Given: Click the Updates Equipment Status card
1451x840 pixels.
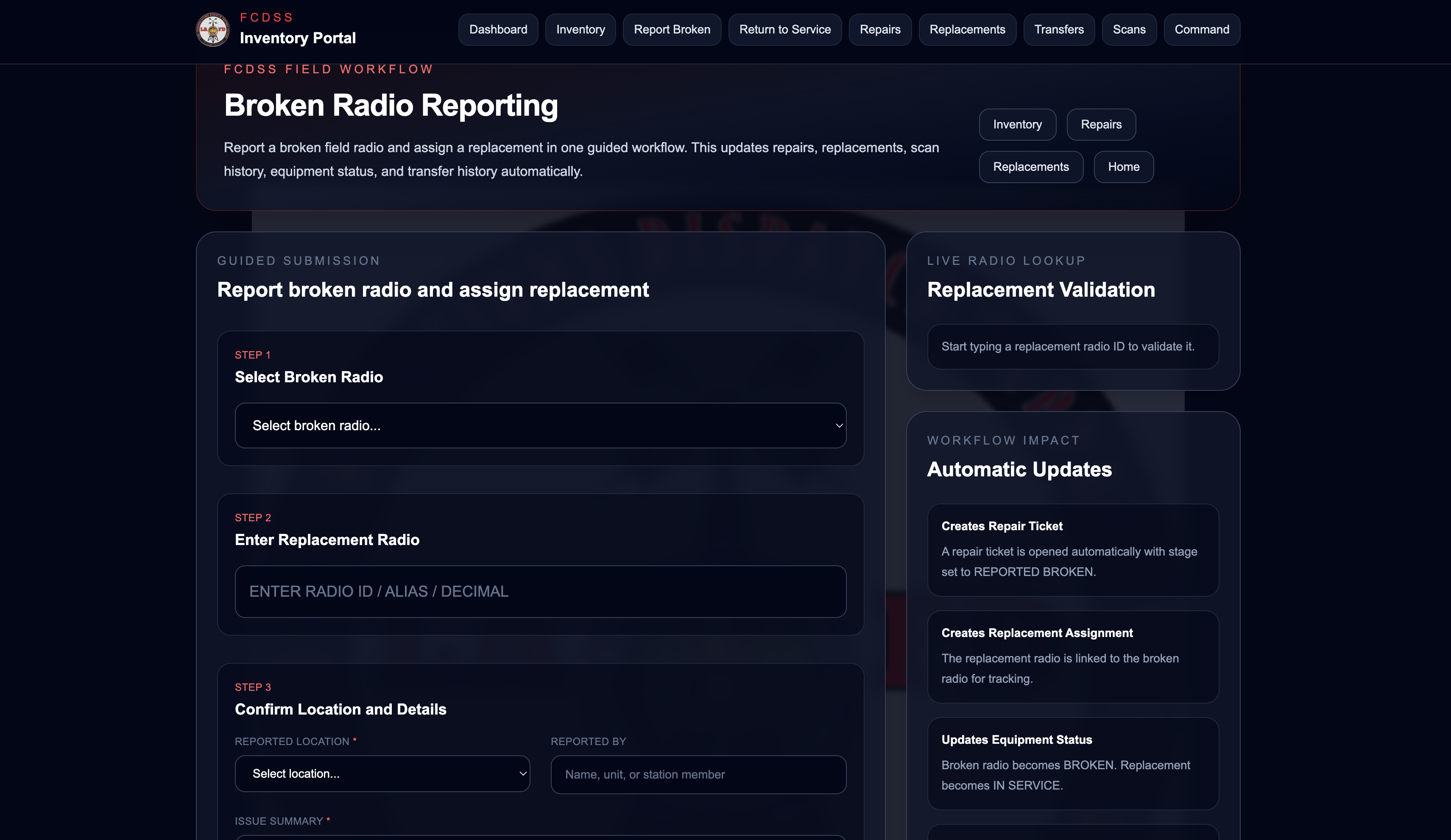Looking at the screenshot, I should point(1072,763).
